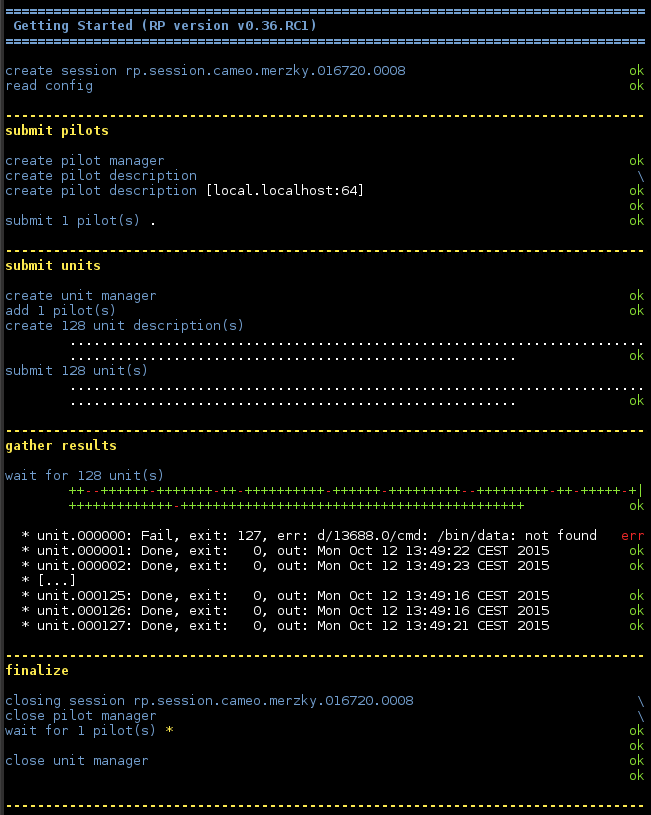Select the unit.000126 result line
This screenshot has height=815, width=651.
tap(285, 611)
